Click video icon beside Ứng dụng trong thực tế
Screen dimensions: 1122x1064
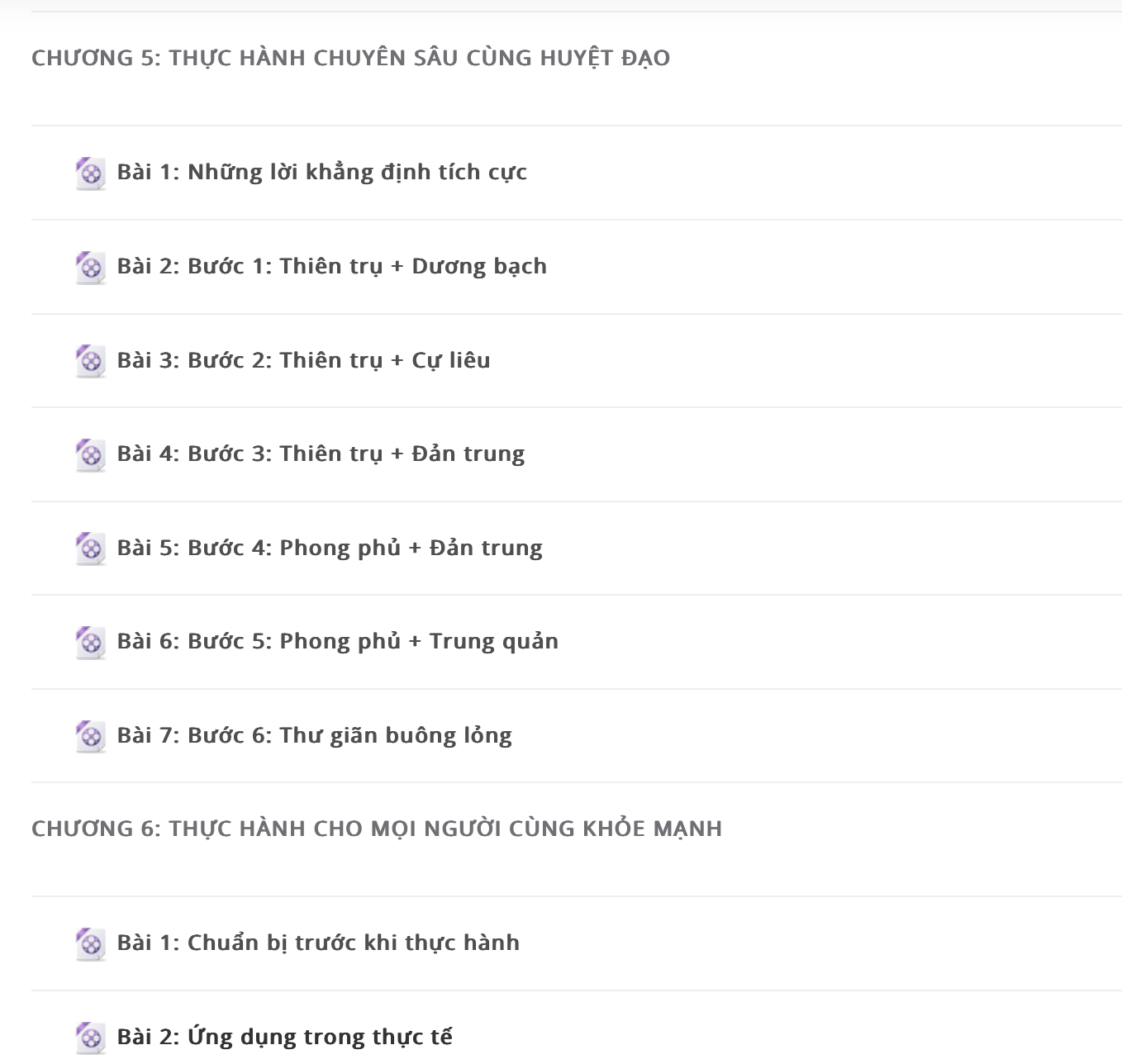[x=91, y=1038]
